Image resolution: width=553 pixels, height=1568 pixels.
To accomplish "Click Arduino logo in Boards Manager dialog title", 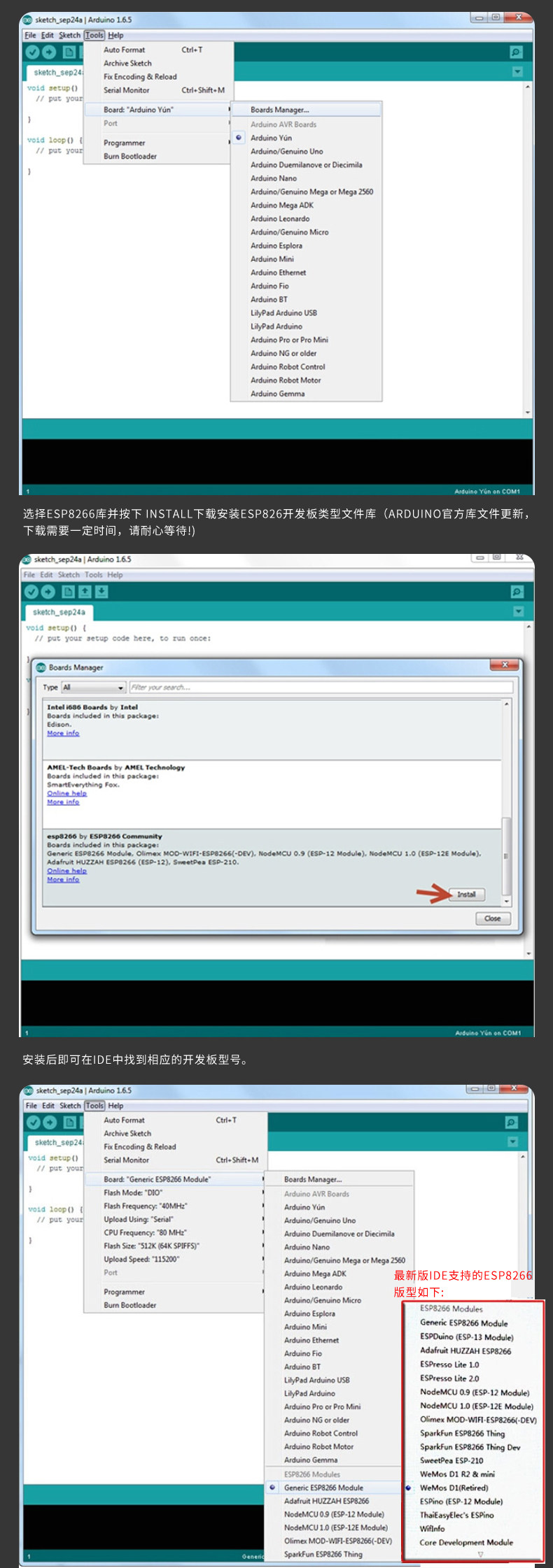I will (41, 667).
